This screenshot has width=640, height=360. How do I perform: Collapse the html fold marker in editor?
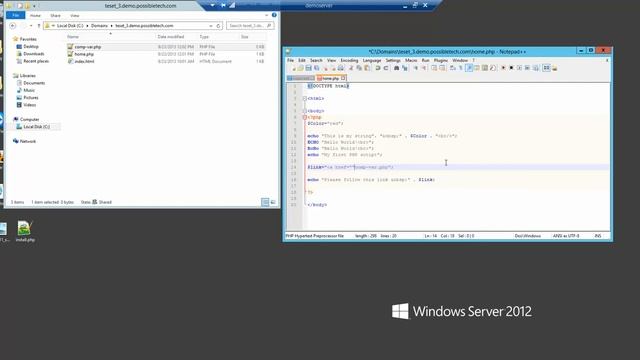[304, 98]
